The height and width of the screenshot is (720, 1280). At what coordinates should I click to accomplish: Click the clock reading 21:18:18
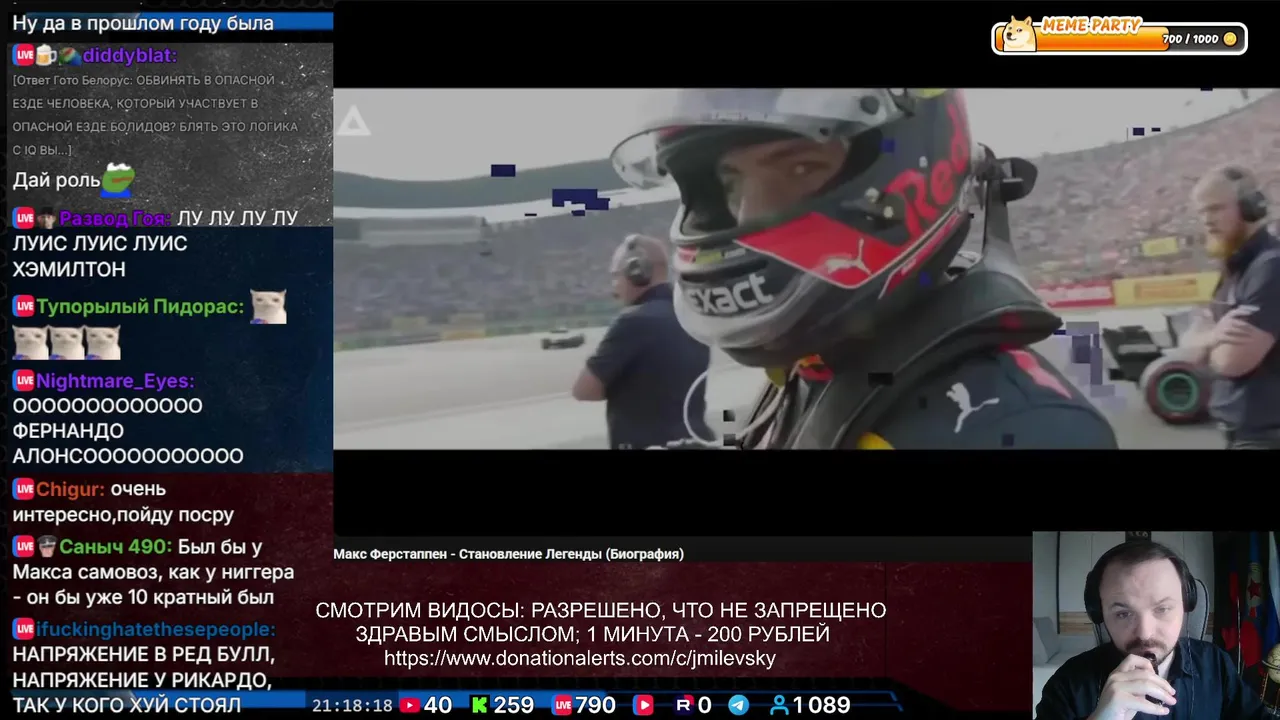352,705
